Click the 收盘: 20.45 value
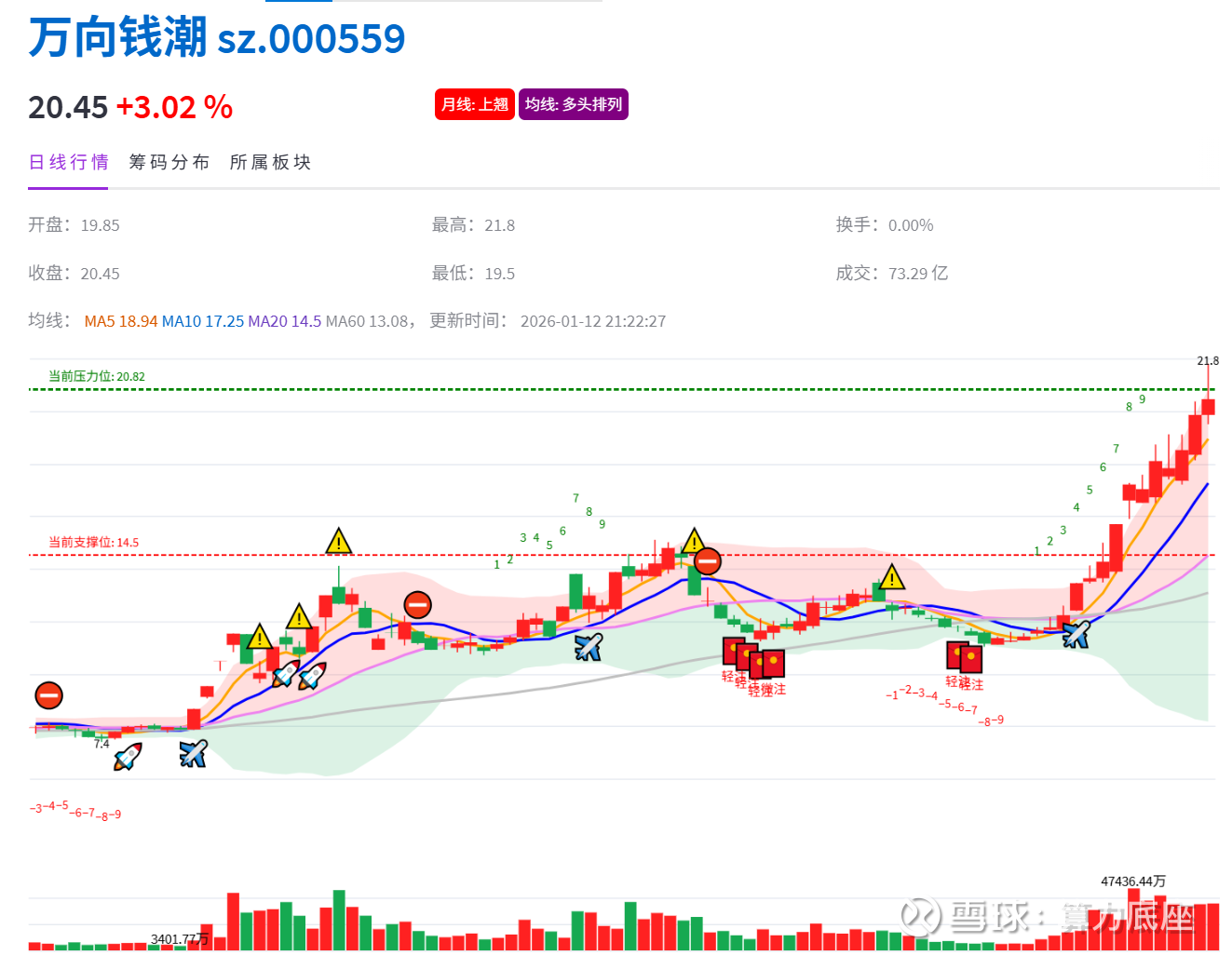Screen dimensions: 1232x956 point(74,274)
